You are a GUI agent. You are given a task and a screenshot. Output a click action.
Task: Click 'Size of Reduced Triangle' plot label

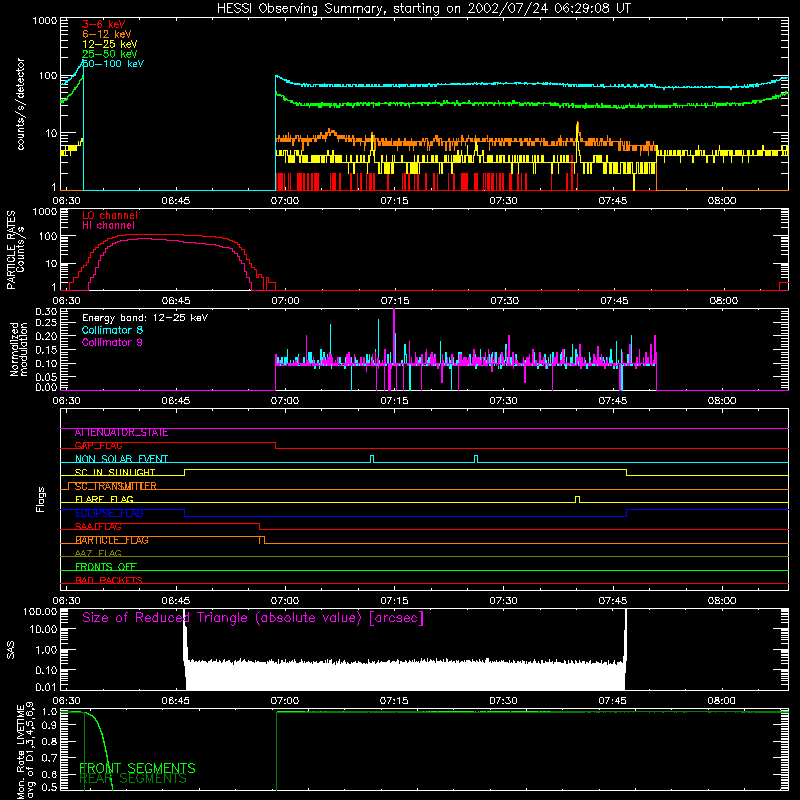tap(253, 618)
